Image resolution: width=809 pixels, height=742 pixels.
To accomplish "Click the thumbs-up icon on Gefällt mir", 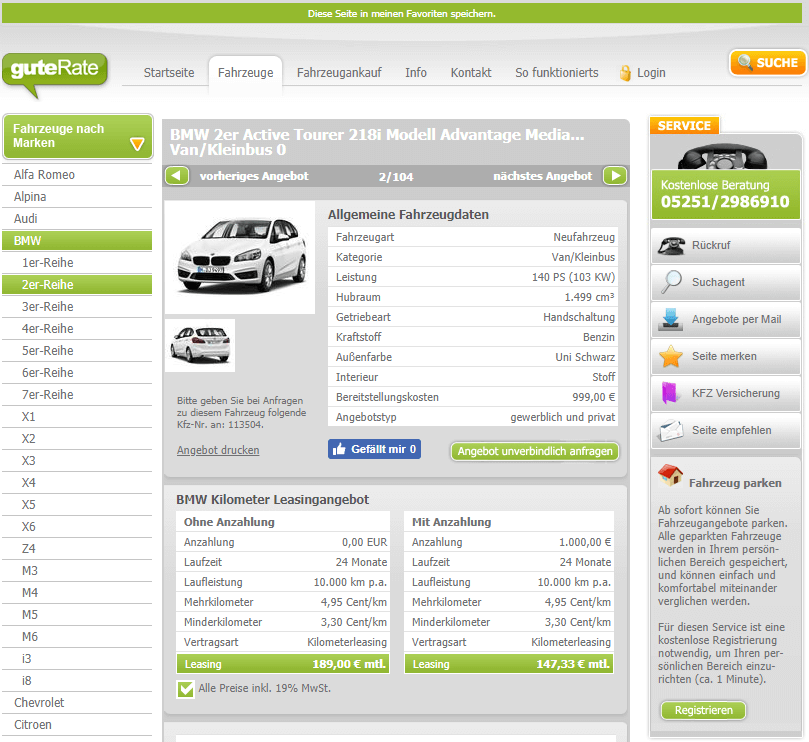I will [339, 449].
